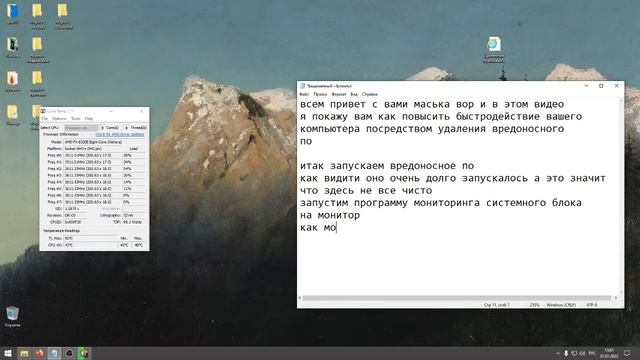Open Core Temp's Tools menu
Screen dimensions: 640x360
coord(76,119)
